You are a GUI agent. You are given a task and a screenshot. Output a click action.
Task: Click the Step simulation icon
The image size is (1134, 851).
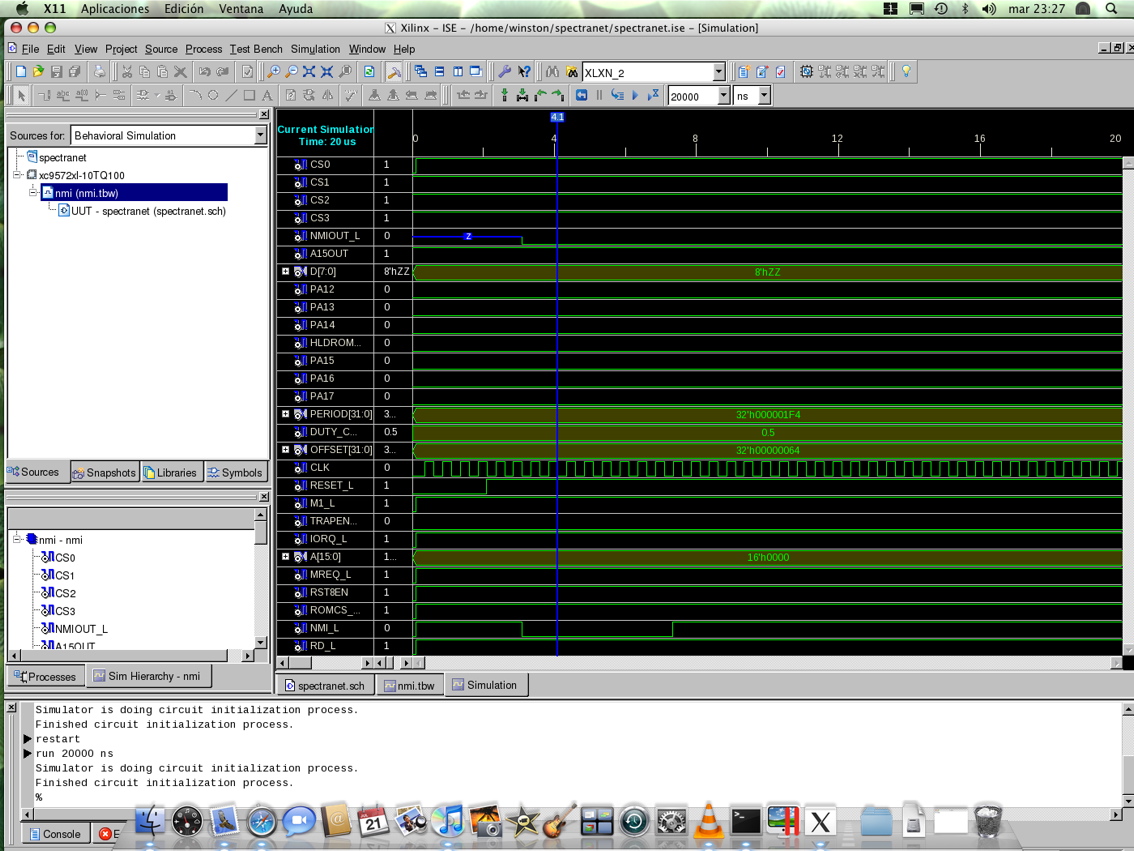617,95
